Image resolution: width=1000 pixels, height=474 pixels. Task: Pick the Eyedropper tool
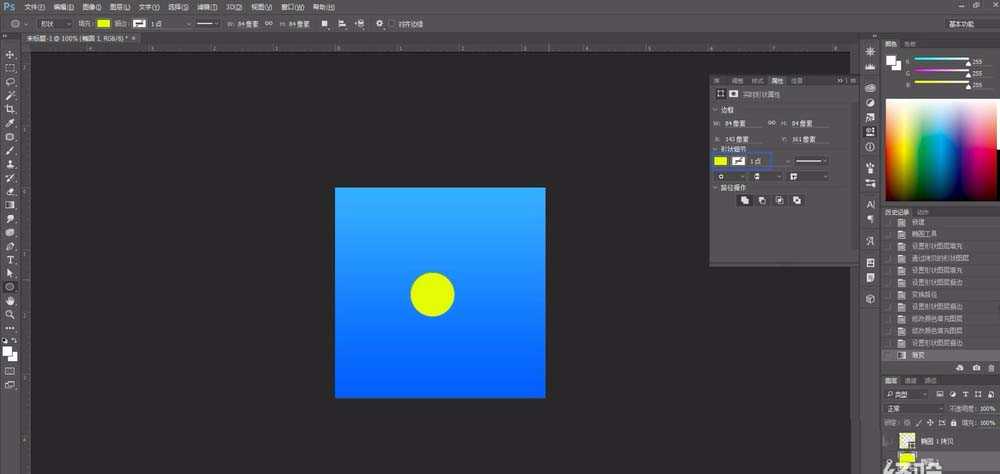(x=10, y=123)
